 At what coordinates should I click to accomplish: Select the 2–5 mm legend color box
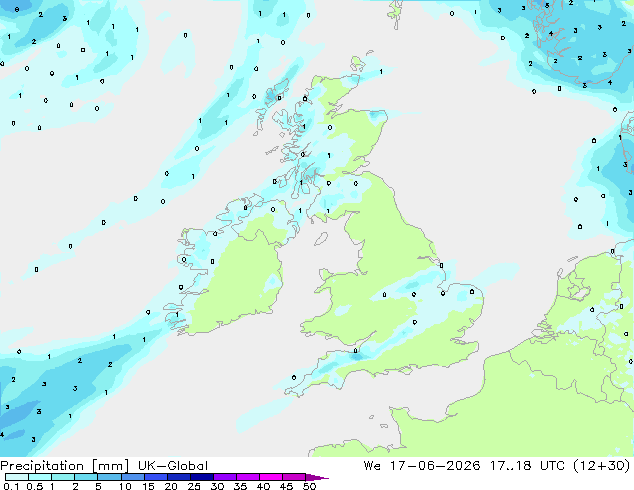click(x=86, y=477)
